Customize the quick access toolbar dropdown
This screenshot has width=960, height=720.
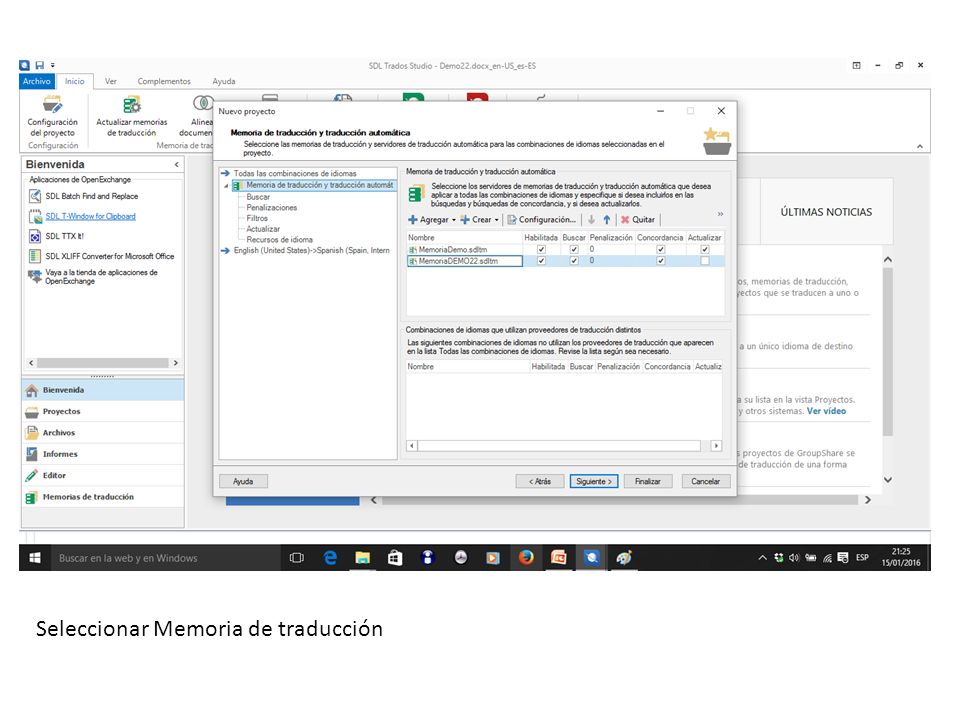53,65
